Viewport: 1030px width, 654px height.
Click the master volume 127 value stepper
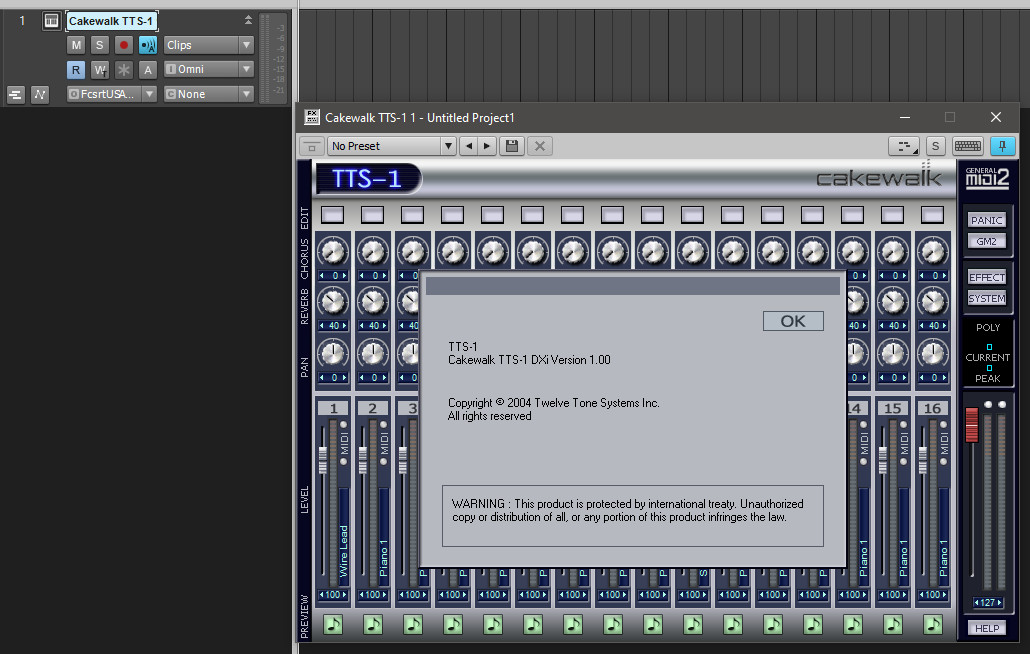tap(987, 602)
